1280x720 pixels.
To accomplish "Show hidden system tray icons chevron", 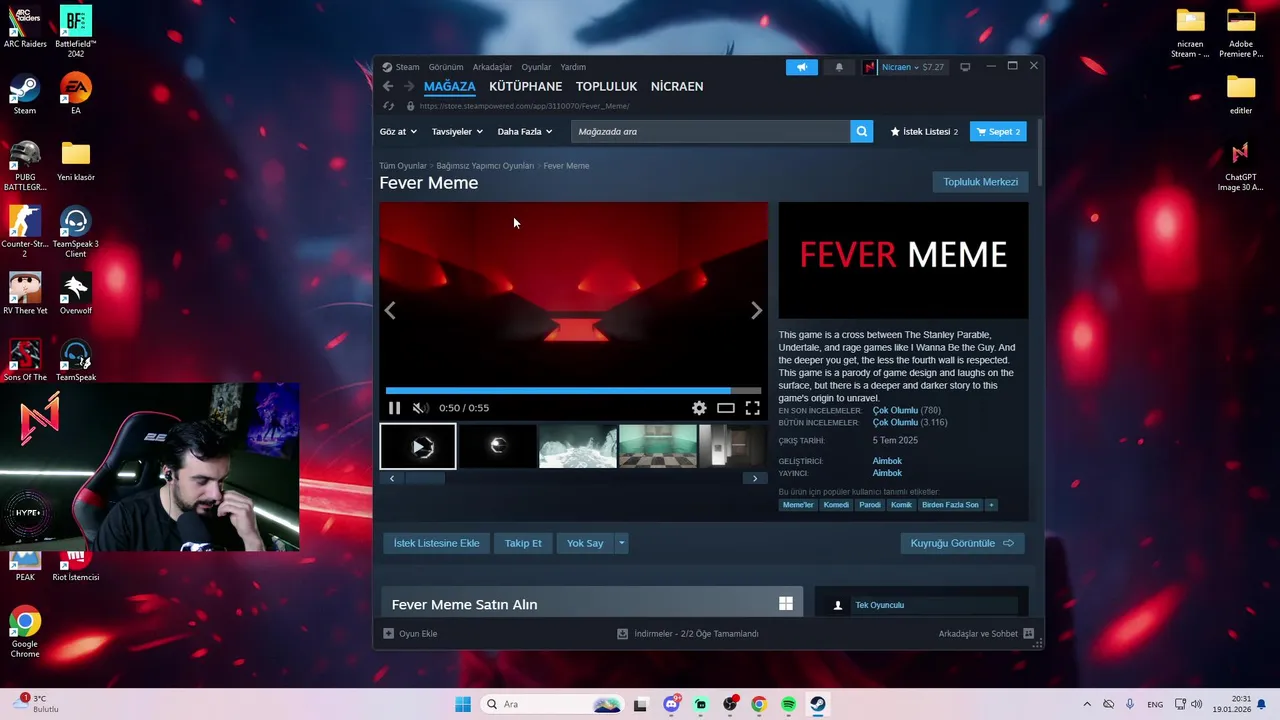I will tap(1087, 704).
